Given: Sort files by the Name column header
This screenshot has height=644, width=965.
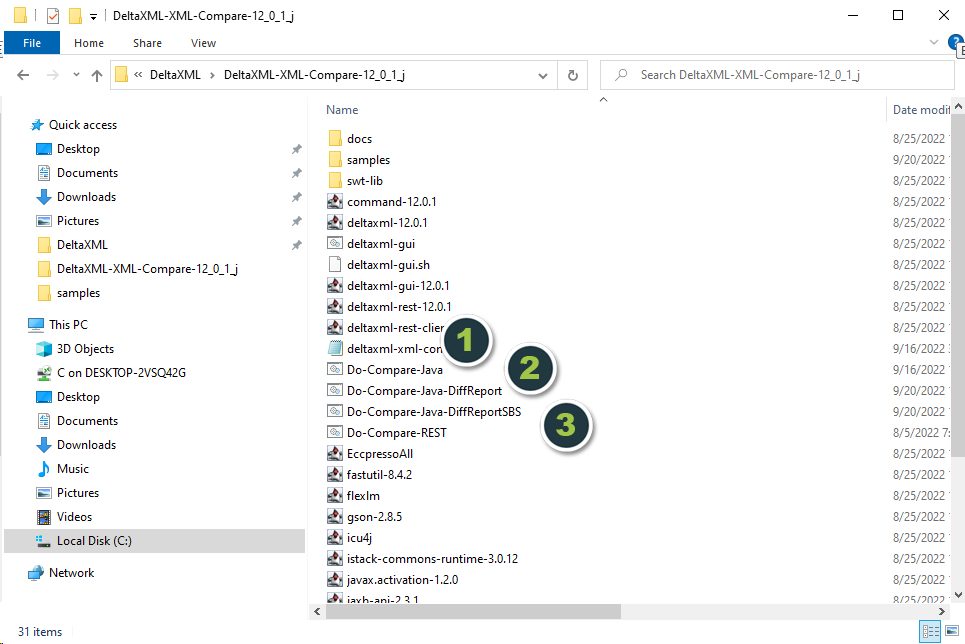Looking at the screenshot, I should (x=343, y=110).
